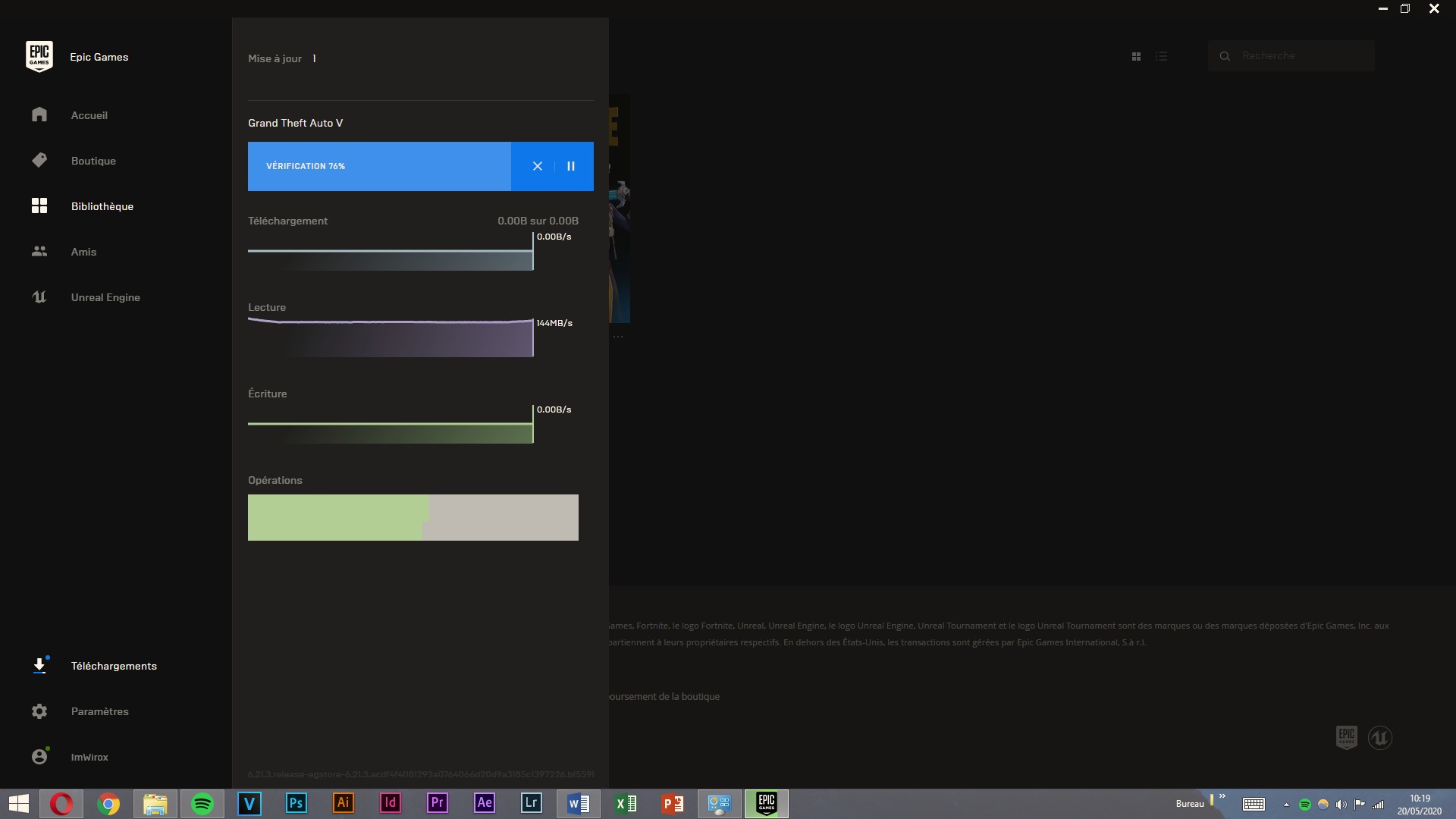The height and width of the screenshot is (819, 1456).
Task: Click the Paramètres gear icon
Action: [39, 711]
